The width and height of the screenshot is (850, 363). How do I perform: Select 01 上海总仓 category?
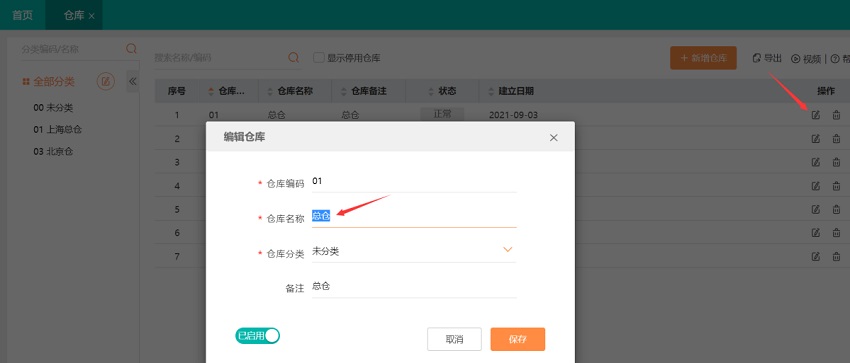click(x=58, y=129)
